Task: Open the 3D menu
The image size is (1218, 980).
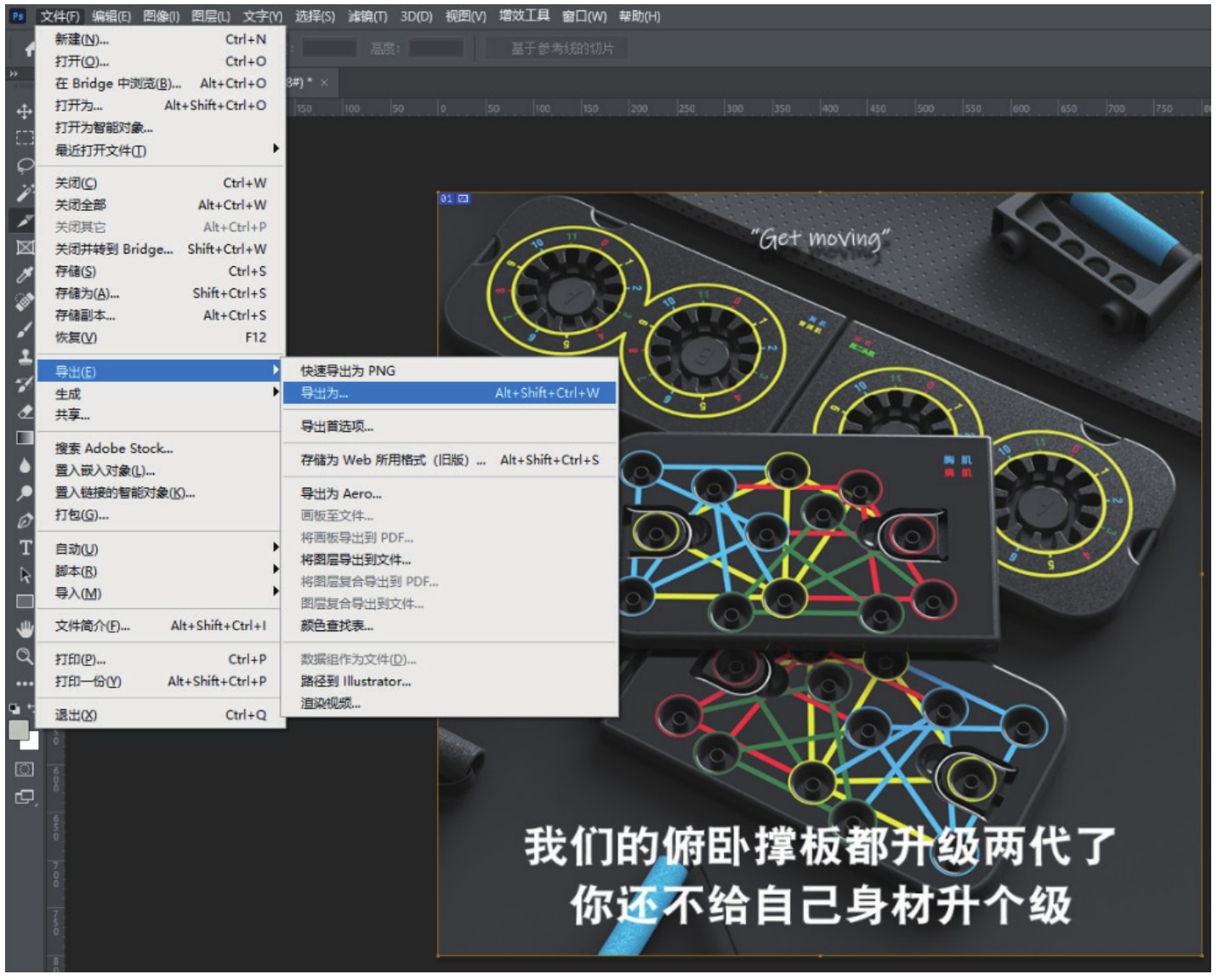Action: 417,16
